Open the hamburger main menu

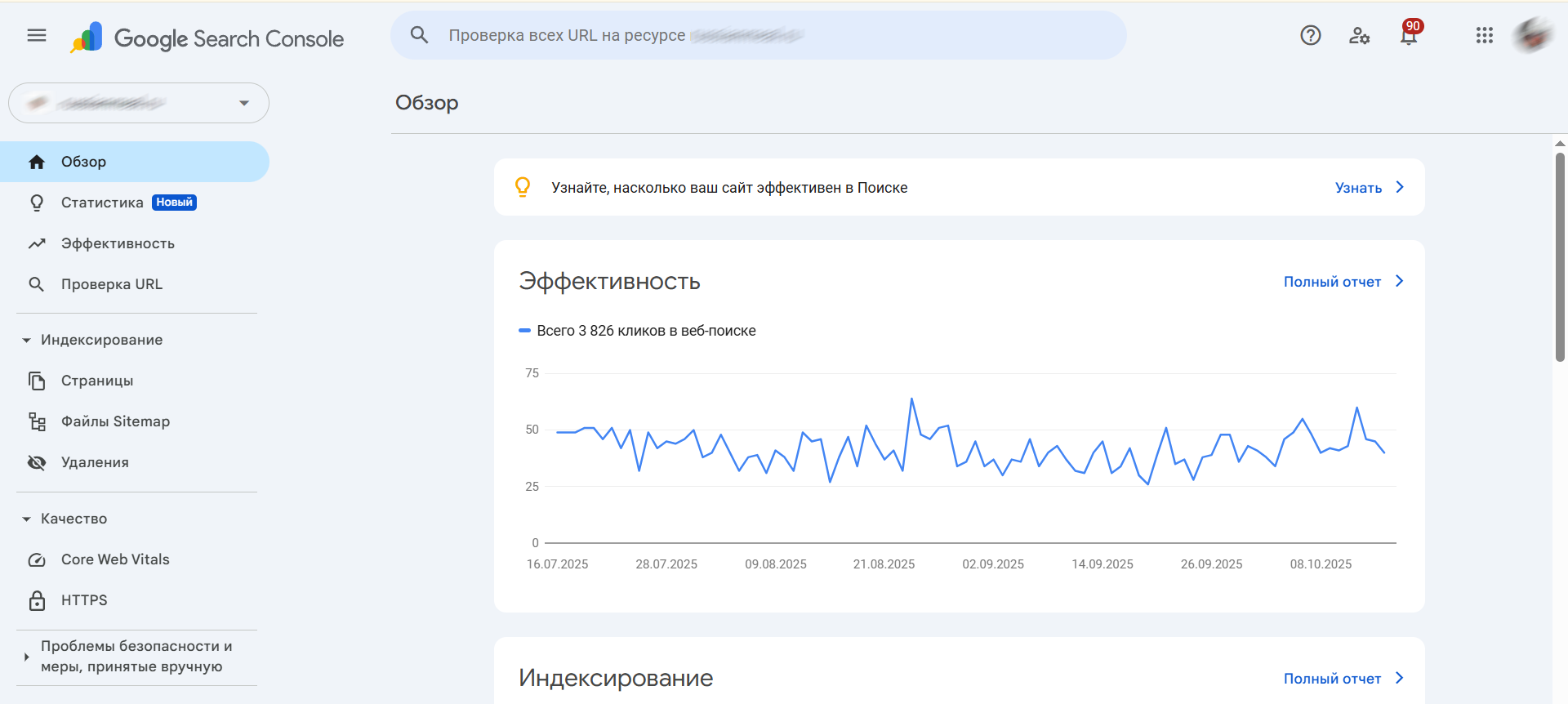click(37, 35)
